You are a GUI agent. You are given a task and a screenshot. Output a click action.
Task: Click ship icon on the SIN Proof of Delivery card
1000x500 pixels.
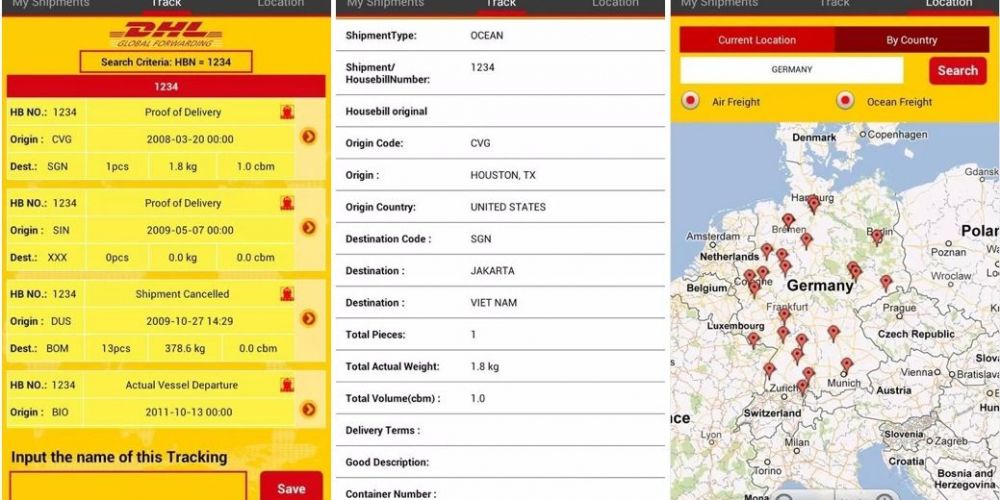point(287,203)
